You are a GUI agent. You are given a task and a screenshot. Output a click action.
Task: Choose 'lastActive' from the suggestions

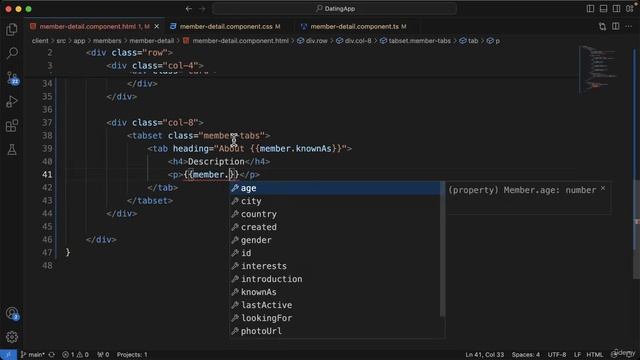pos(335,305)
